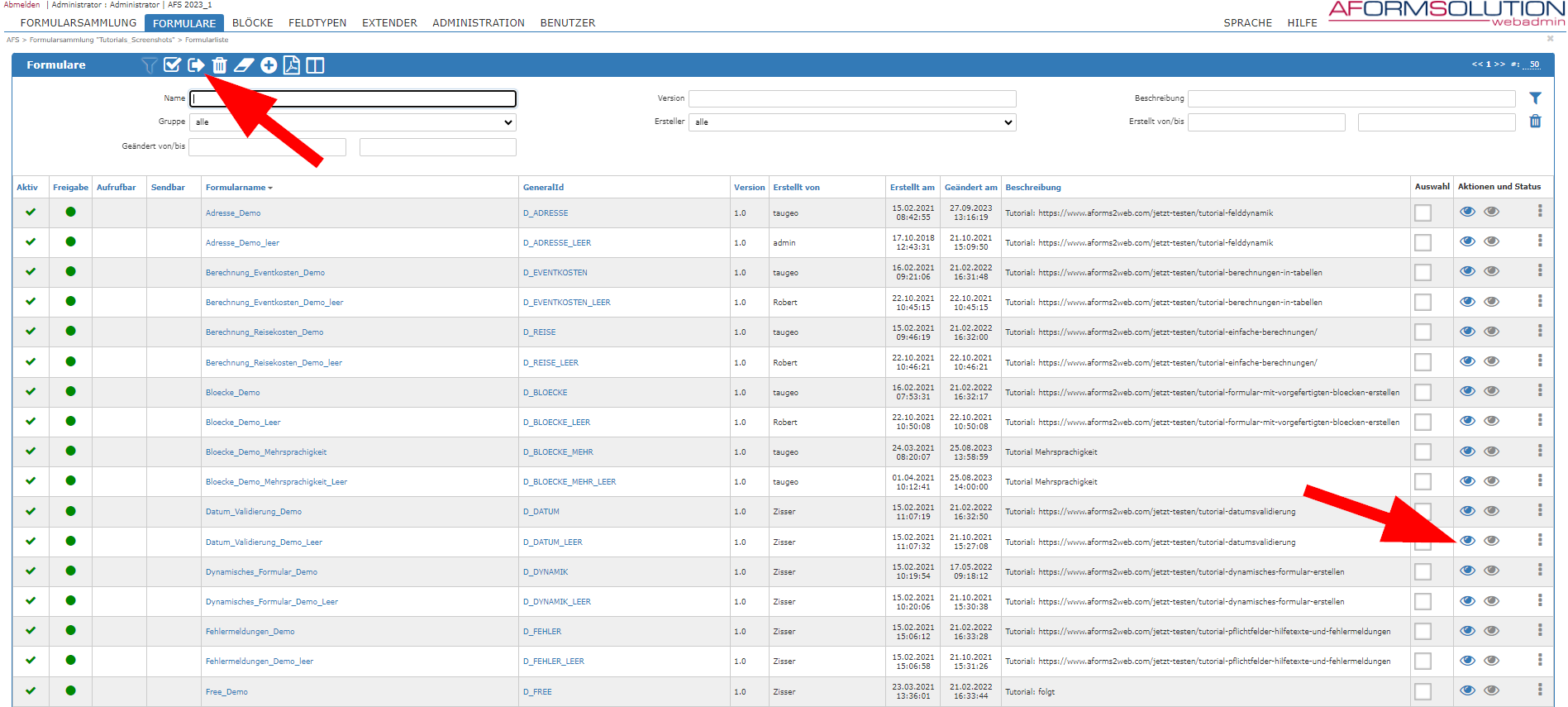This screenshot has height=707, width=1568.
Task: Open EXTENDER menu
Action: [389, 23]
